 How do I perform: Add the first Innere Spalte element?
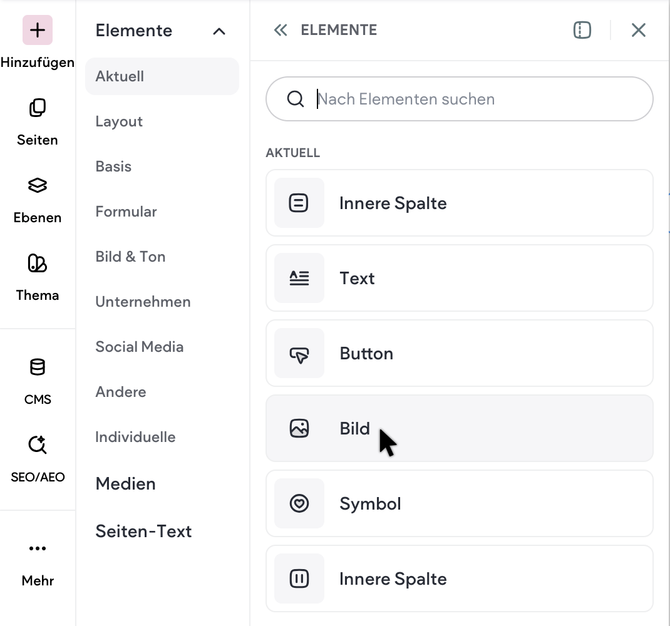[459, 203]
